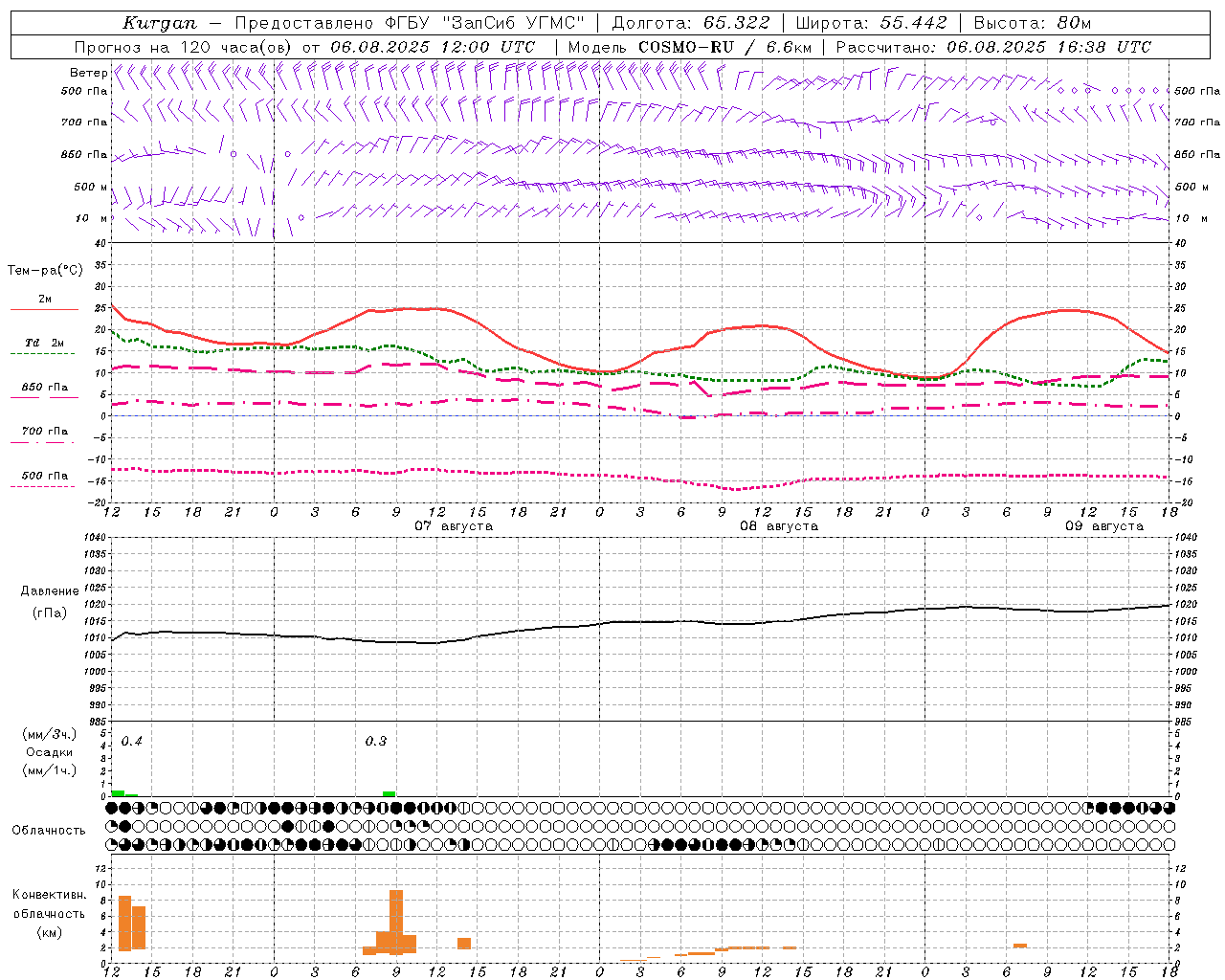Click the model name "COSMO-RU / 6.6км"
1225x980 pixels.
tap(725, 47)
